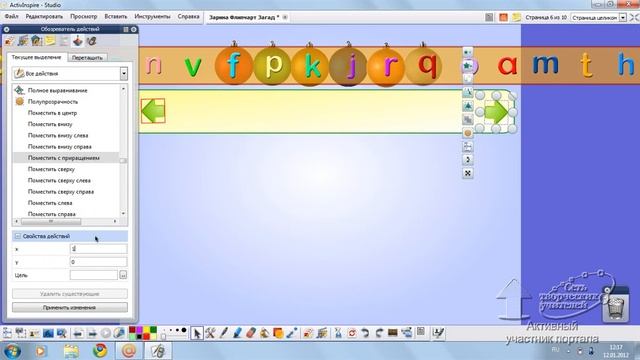Click the red Reset Page icon
This screenshot has height=360, width=640.
click(x=352, y=333)
